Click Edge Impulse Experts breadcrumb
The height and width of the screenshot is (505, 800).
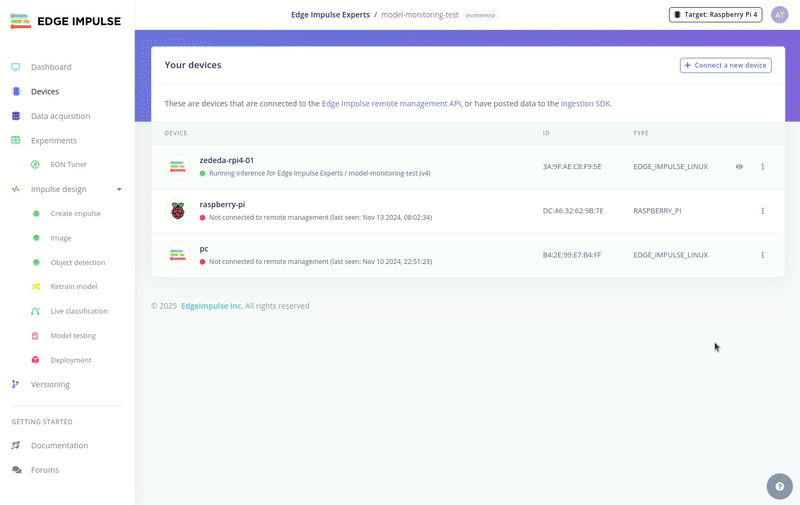click(330, 15)
